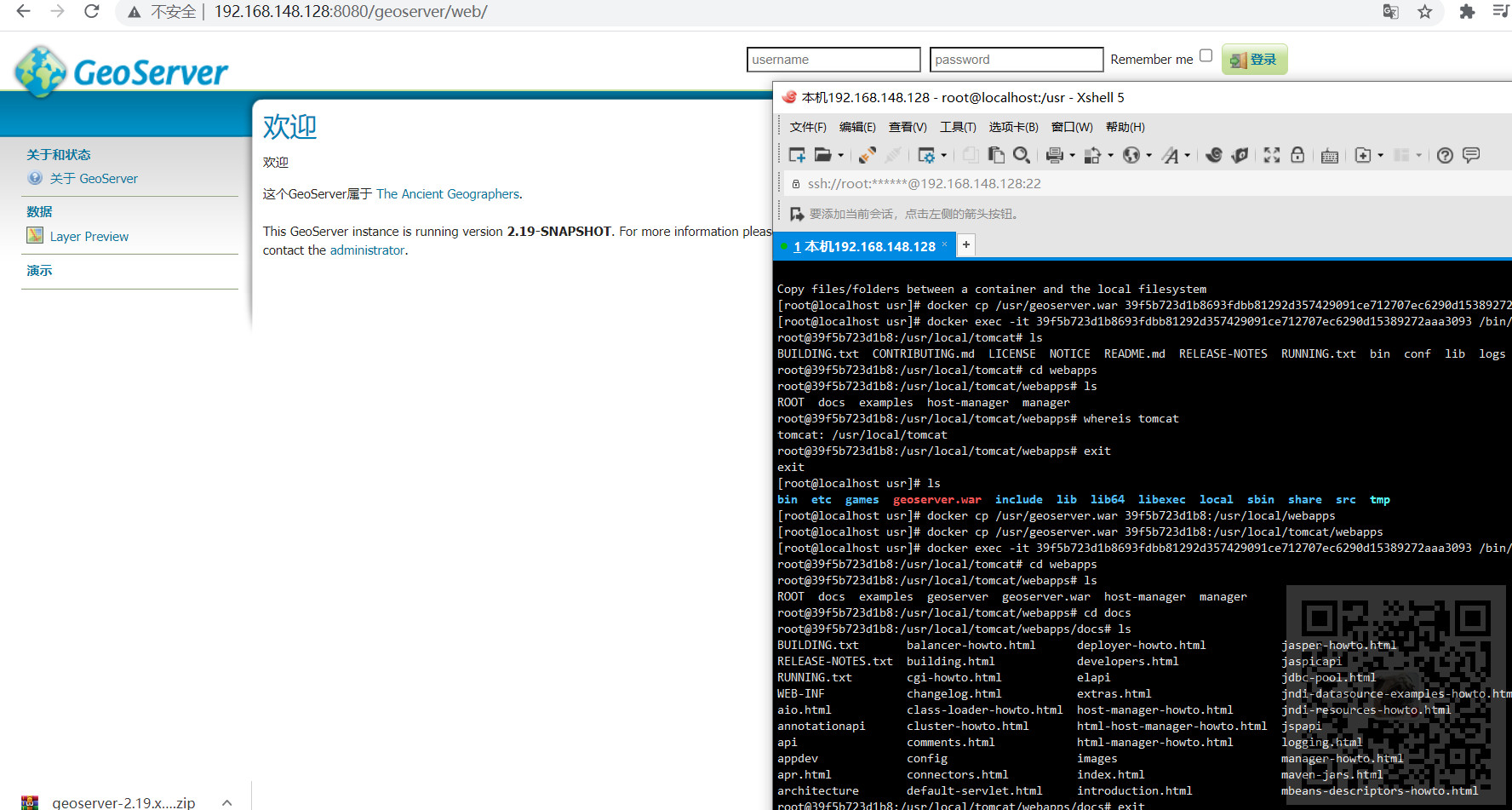Close the 本机192.168.148.128 tab with x
The width and height of the screenshot is (1512, 810).
coord(945,244)
